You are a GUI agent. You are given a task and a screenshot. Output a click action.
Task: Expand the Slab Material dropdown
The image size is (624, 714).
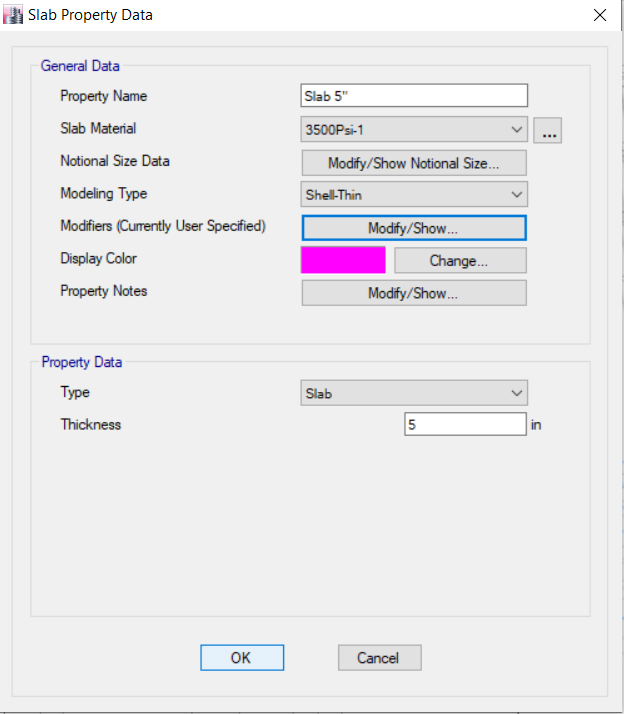tap(414, 129)
